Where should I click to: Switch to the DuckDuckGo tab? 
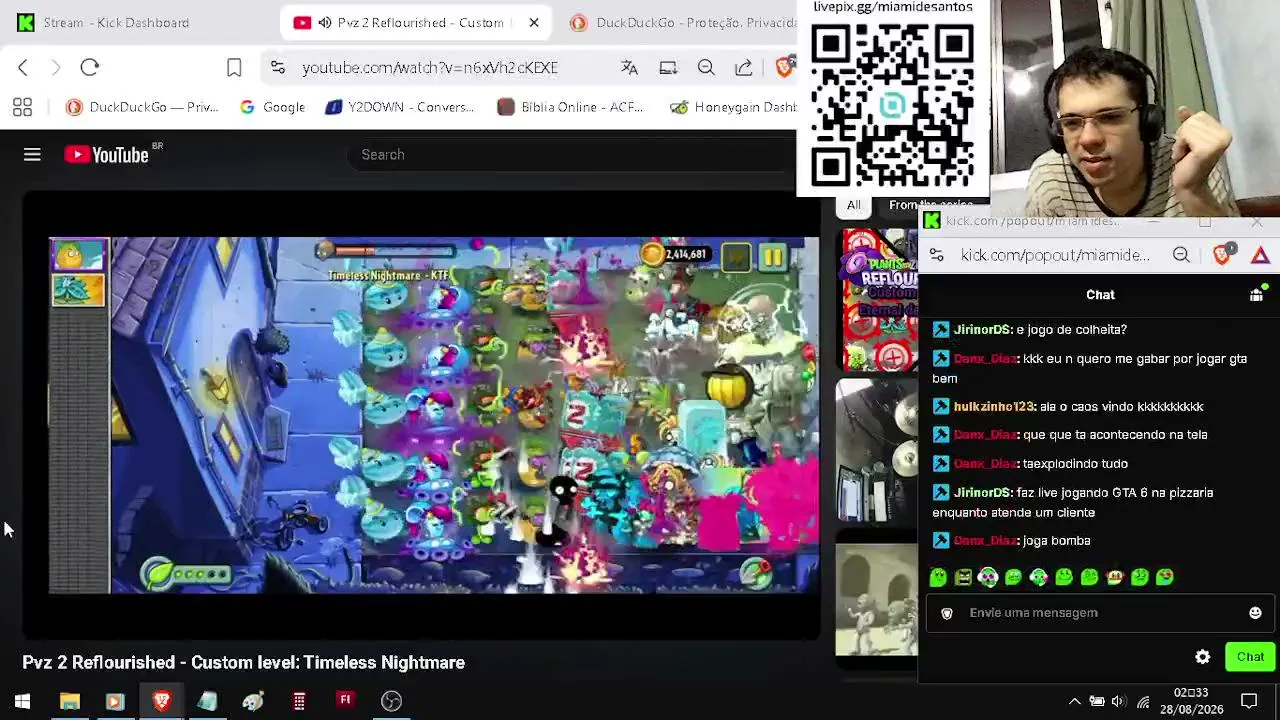pyautogui.click(x=682, y=22)
